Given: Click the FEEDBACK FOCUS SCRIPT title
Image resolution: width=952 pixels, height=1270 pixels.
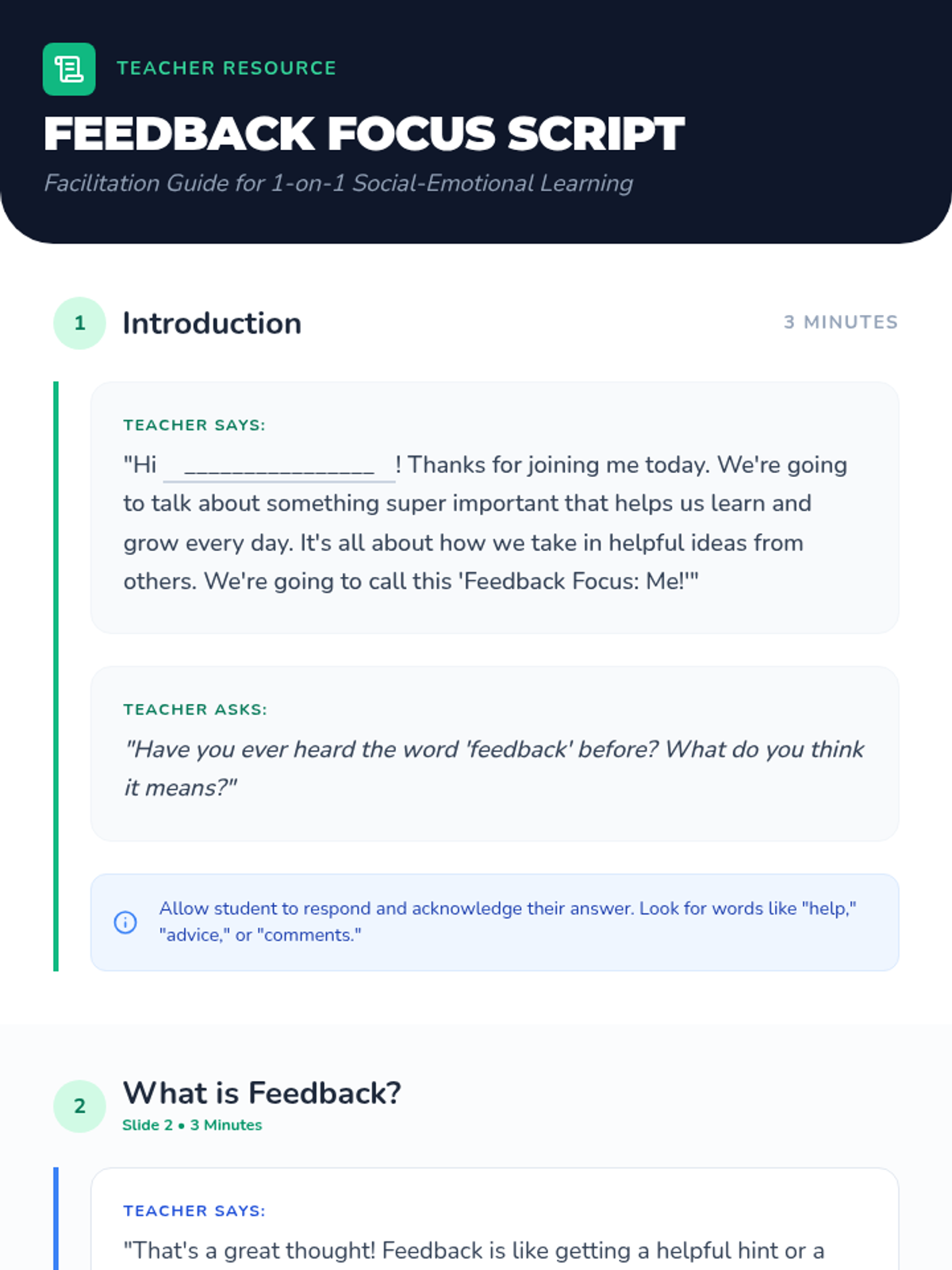Looking at the screenshot, I should pos(363,133).
